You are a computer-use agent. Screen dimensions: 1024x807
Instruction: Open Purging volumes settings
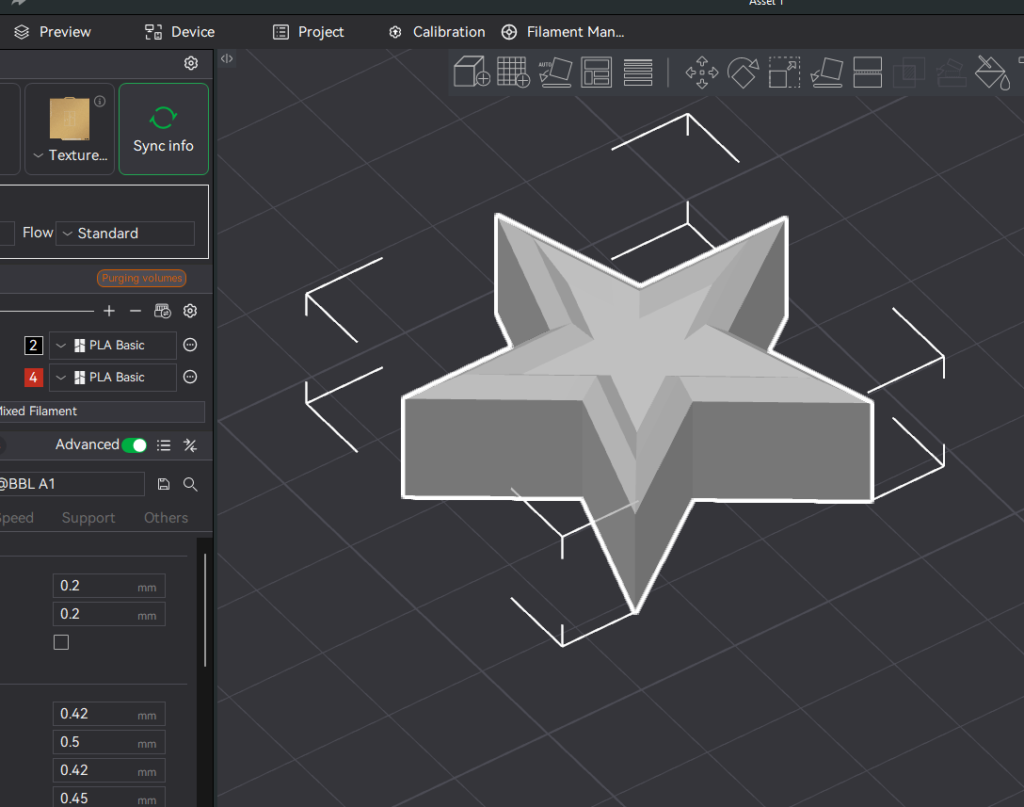(x=142, y=278)
